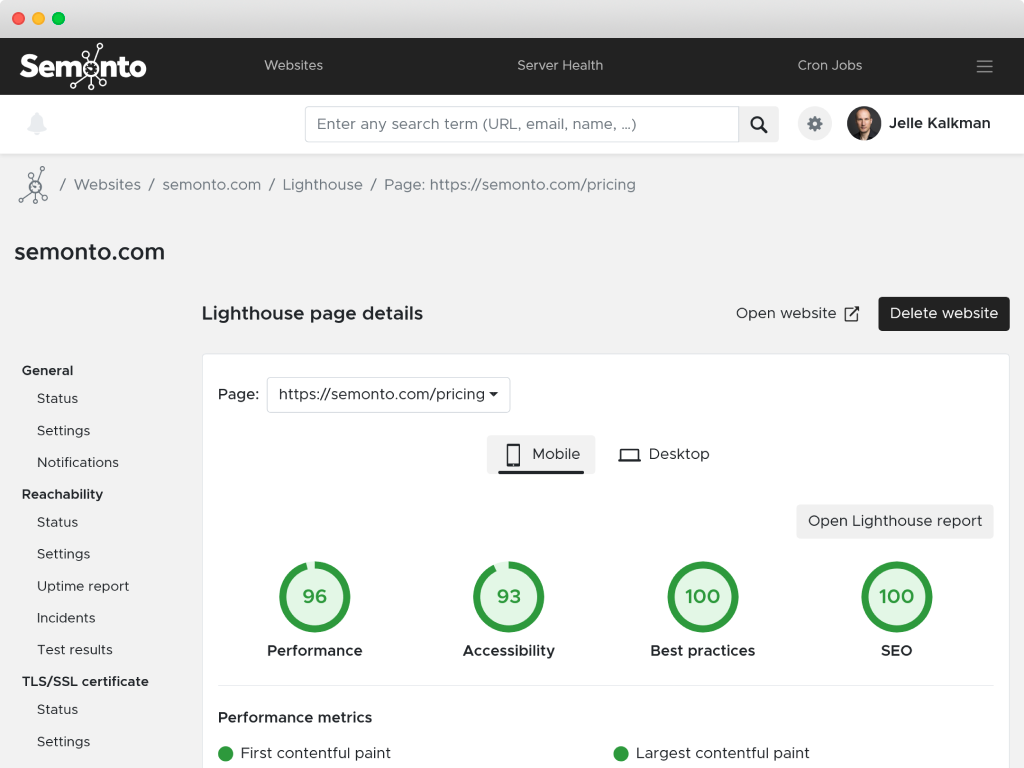Expand the Page URL dropdown
Screen dimensions: 1024x768
388,394
